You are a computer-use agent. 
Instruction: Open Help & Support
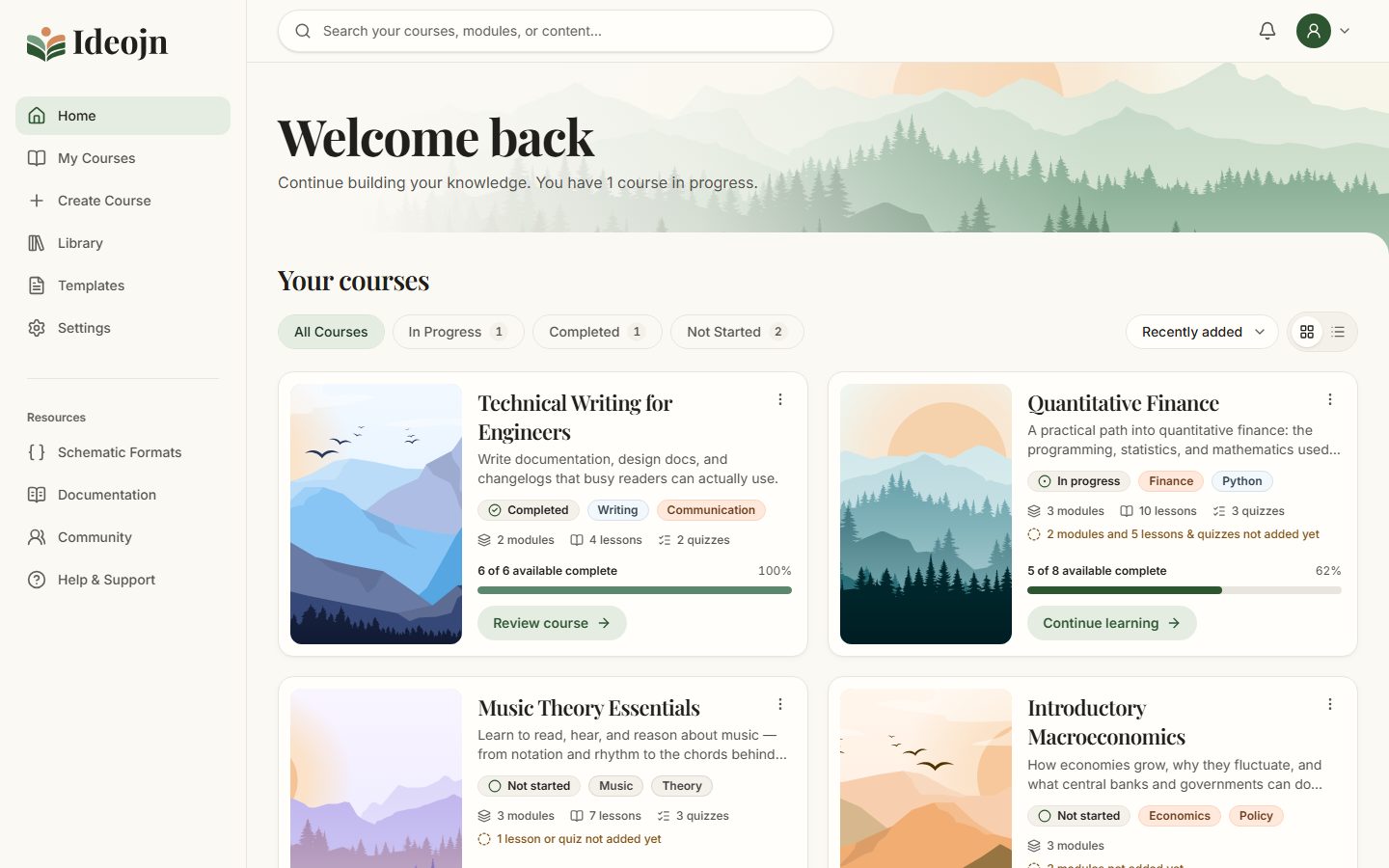coord(123,580)
